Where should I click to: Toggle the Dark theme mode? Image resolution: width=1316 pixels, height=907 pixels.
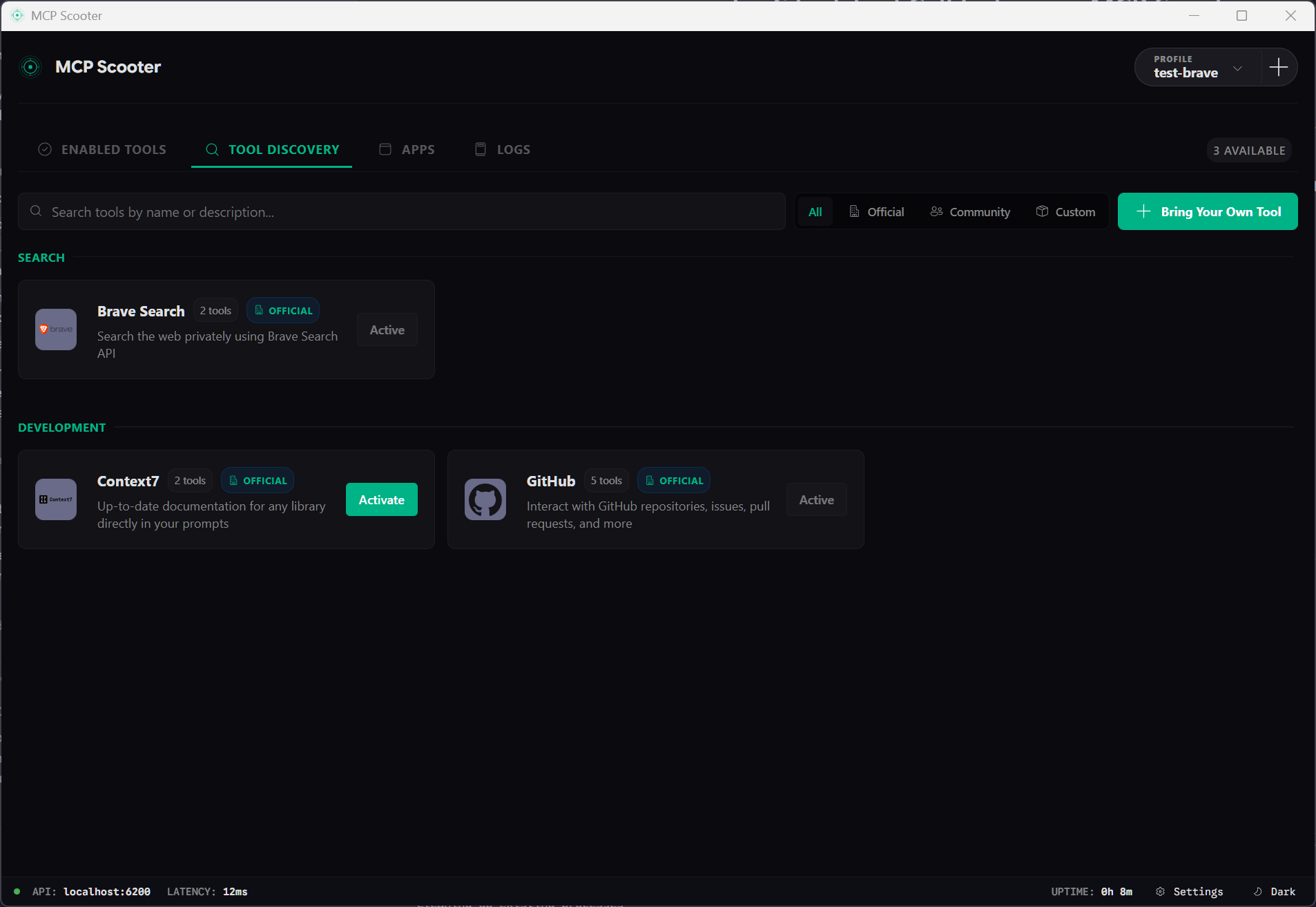point(1275,892)
